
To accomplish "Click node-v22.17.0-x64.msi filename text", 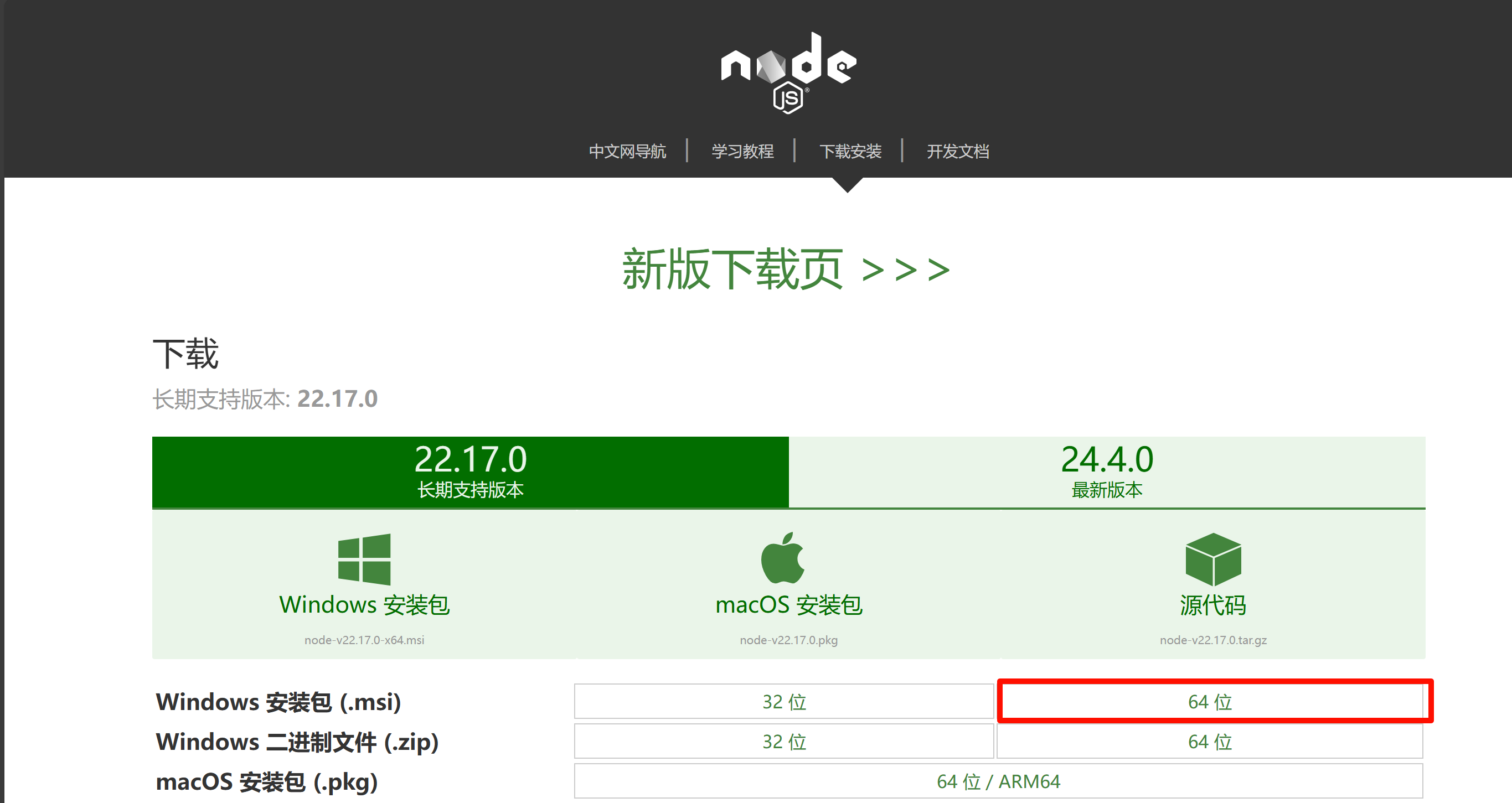I will [x=364, y=640].
